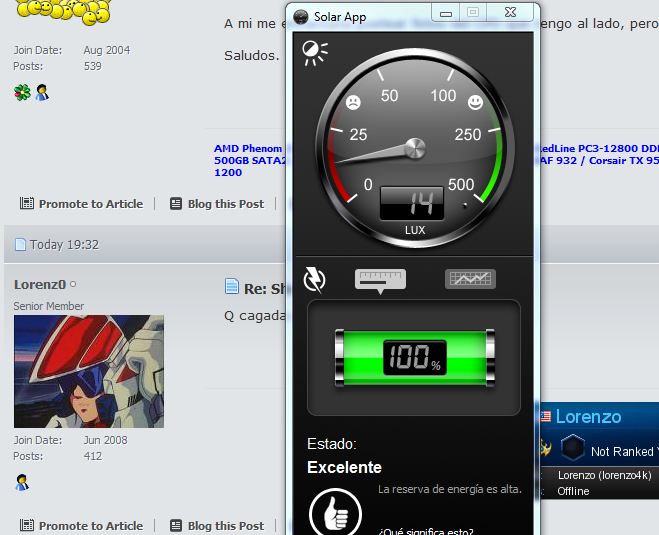Maximize the Solar App window

[473, 13]
